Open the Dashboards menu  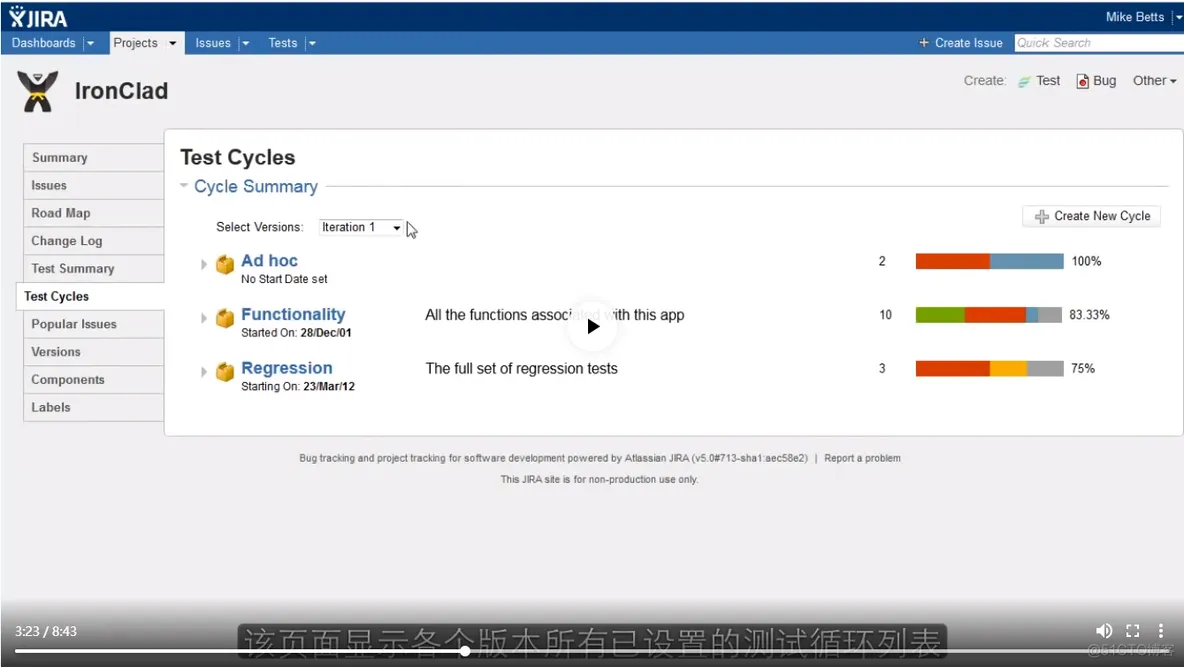43,43
